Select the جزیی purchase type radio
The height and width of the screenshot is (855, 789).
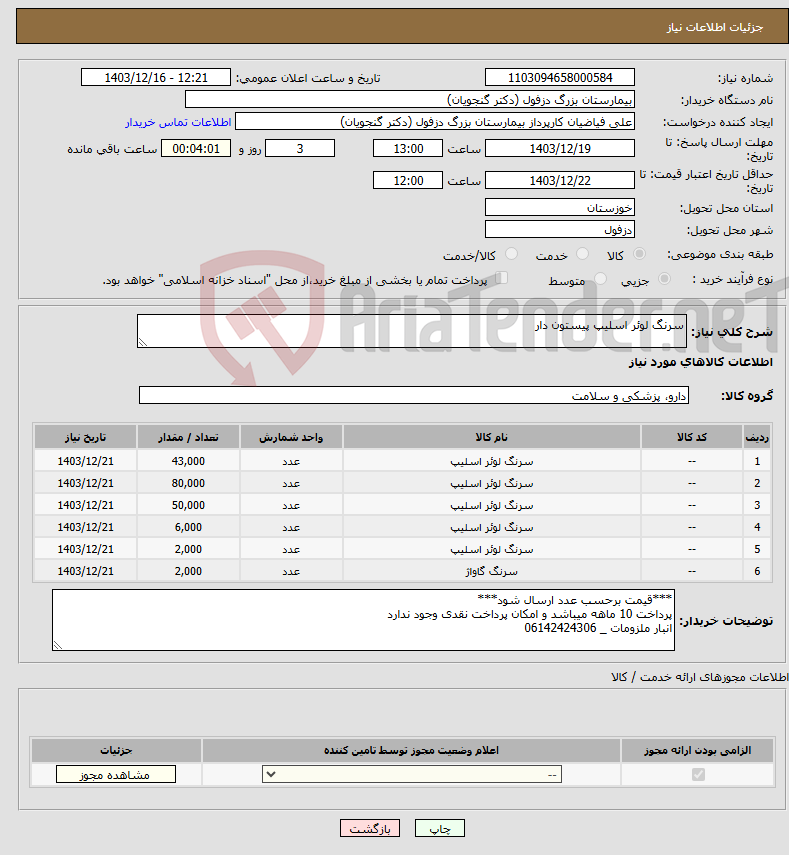(664, 279)
